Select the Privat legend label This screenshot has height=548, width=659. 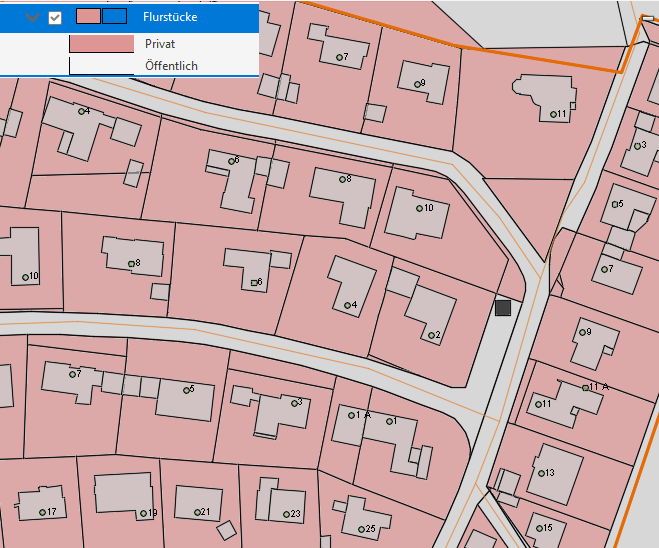click(x=160, y=44)
